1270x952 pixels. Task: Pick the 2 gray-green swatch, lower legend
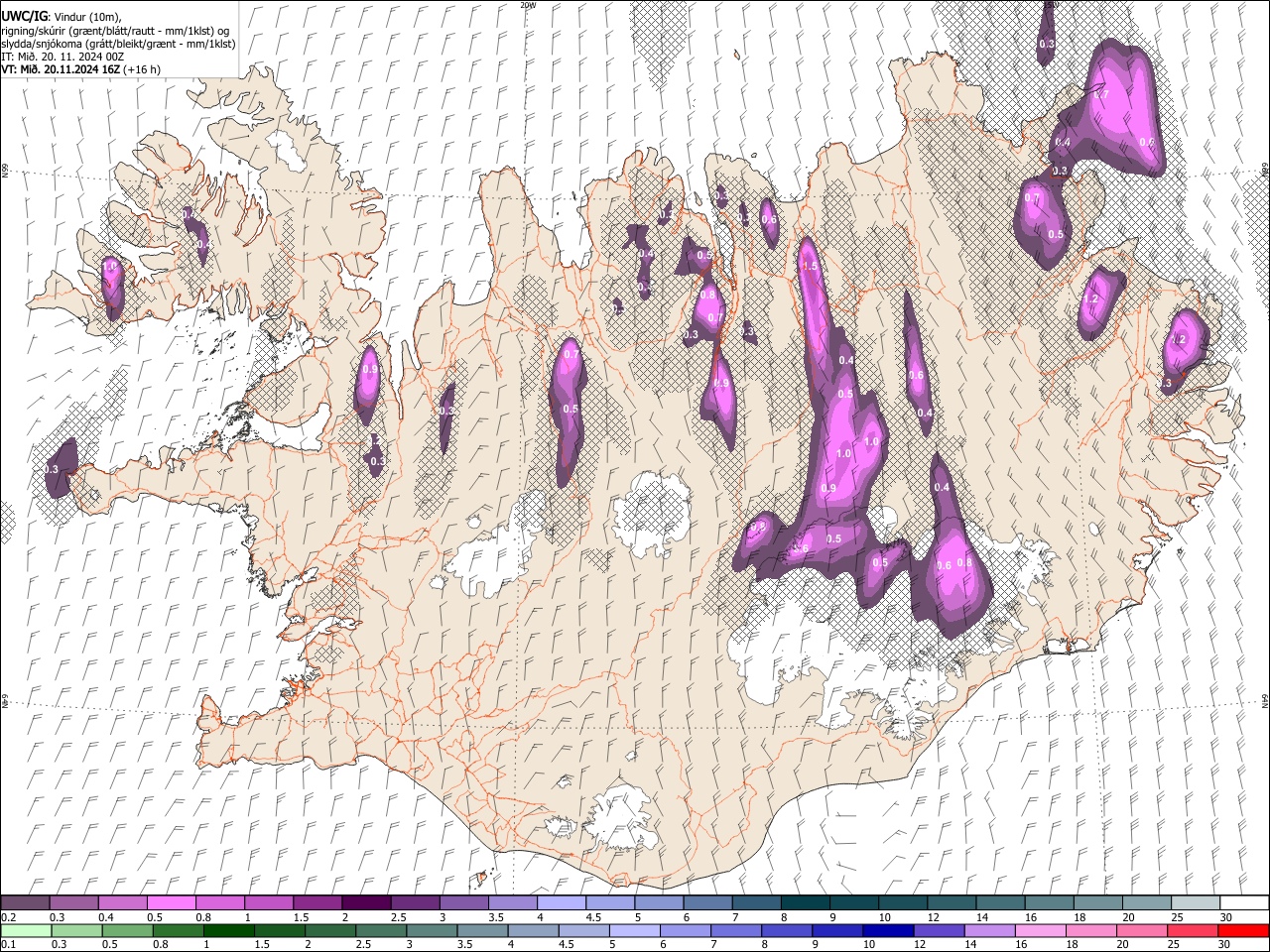tap(330, 930)
